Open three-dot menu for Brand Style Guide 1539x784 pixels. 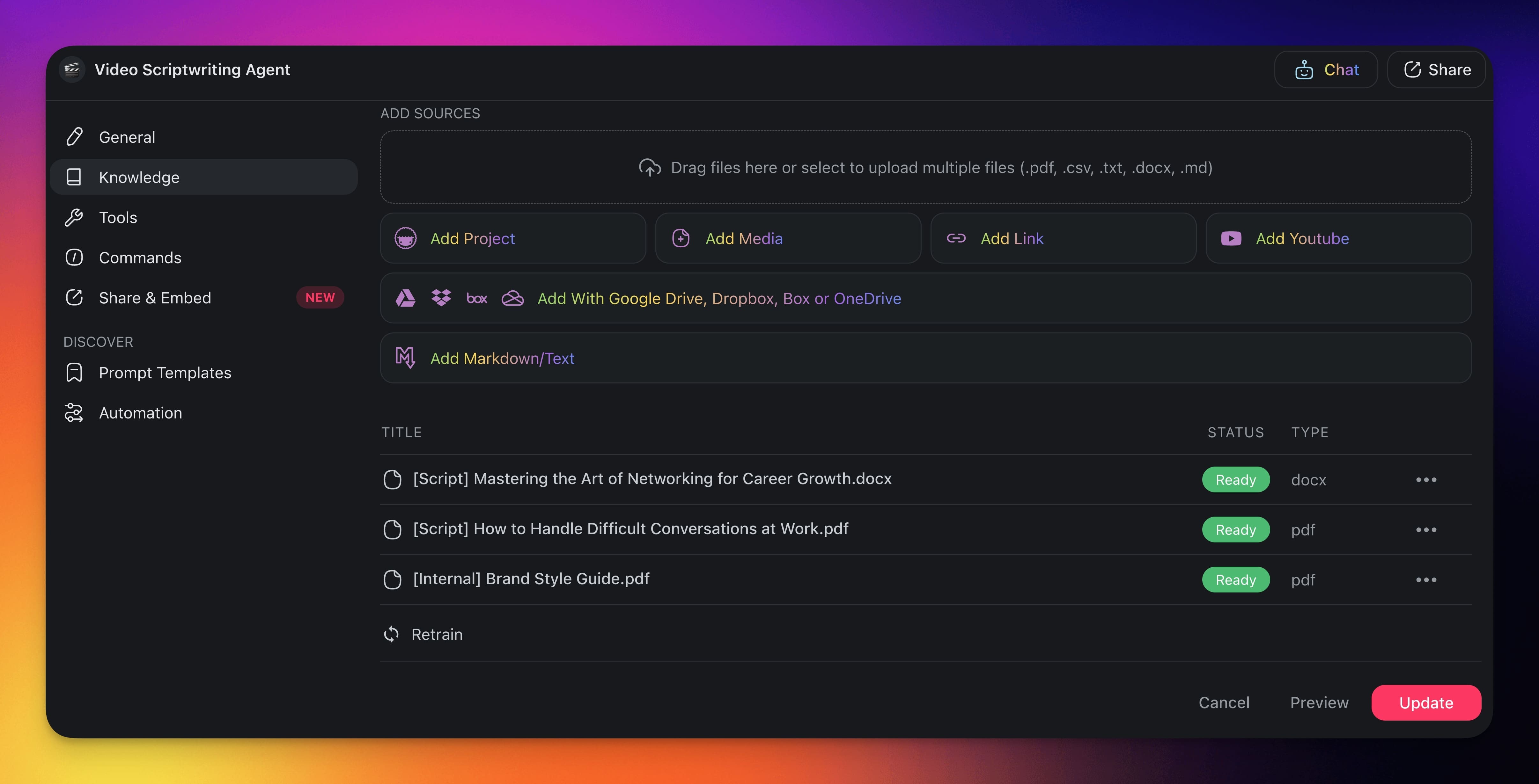click(1425, 580)
